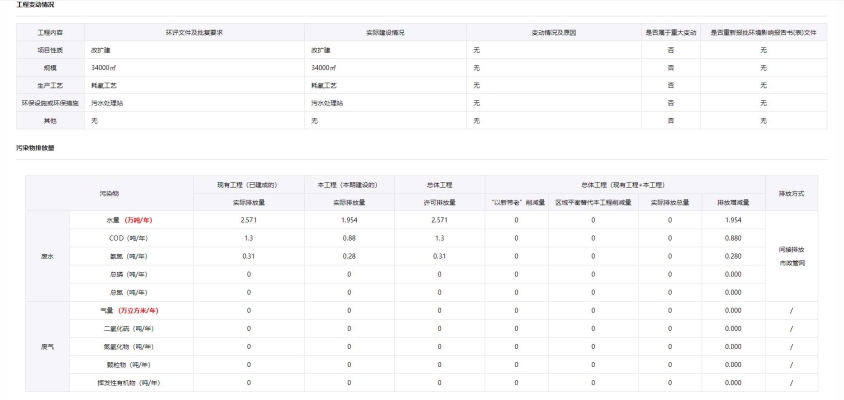Image resolution: width=844 pixels, height=400 pixels.
Task: Click the 污染物排放量 section heading
Action: coord(35,148)
